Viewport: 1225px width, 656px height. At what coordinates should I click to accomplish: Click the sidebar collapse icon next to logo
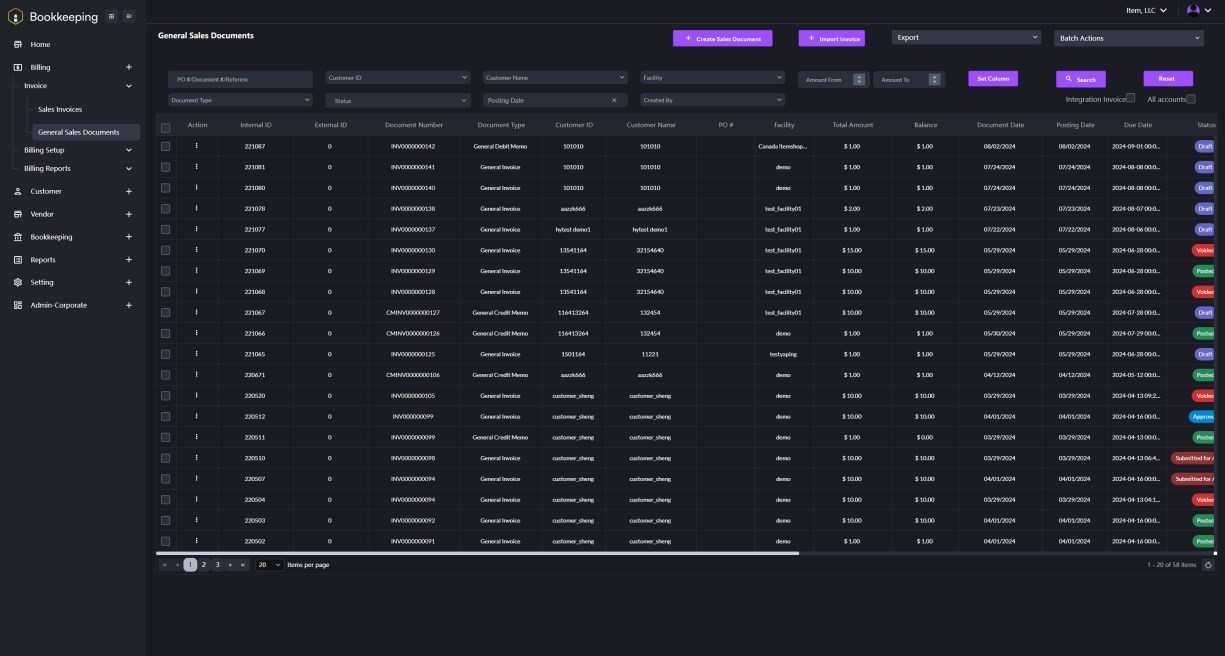127,16
